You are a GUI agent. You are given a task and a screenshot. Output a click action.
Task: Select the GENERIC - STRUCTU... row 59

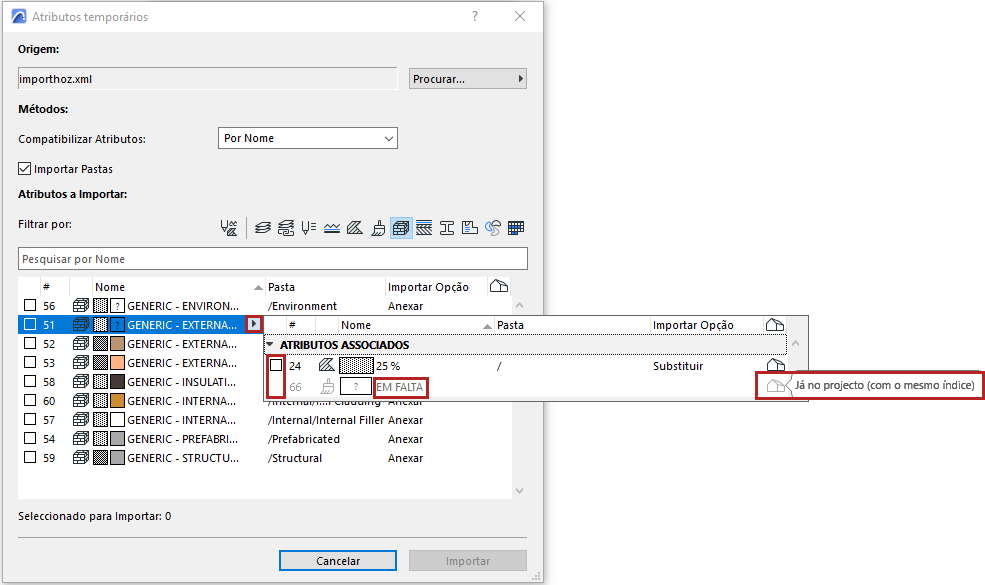(264, 457)
